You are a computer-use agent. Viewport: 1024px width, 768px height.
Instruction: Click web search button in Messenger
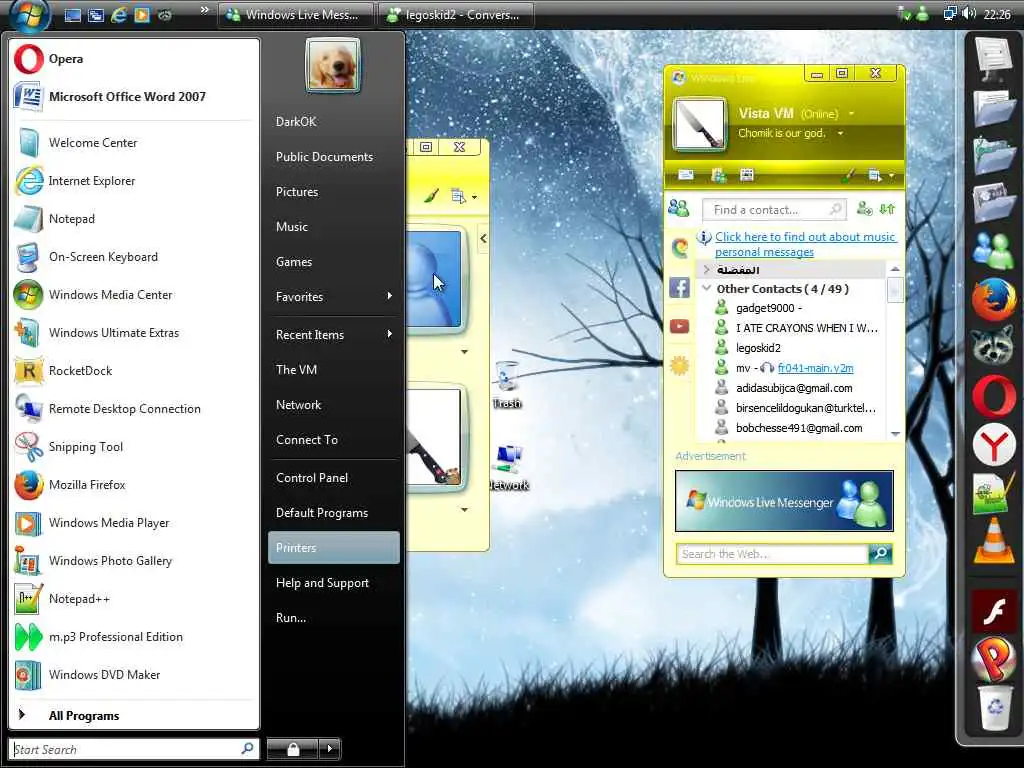pyautogui.click(x=880, y=553)
